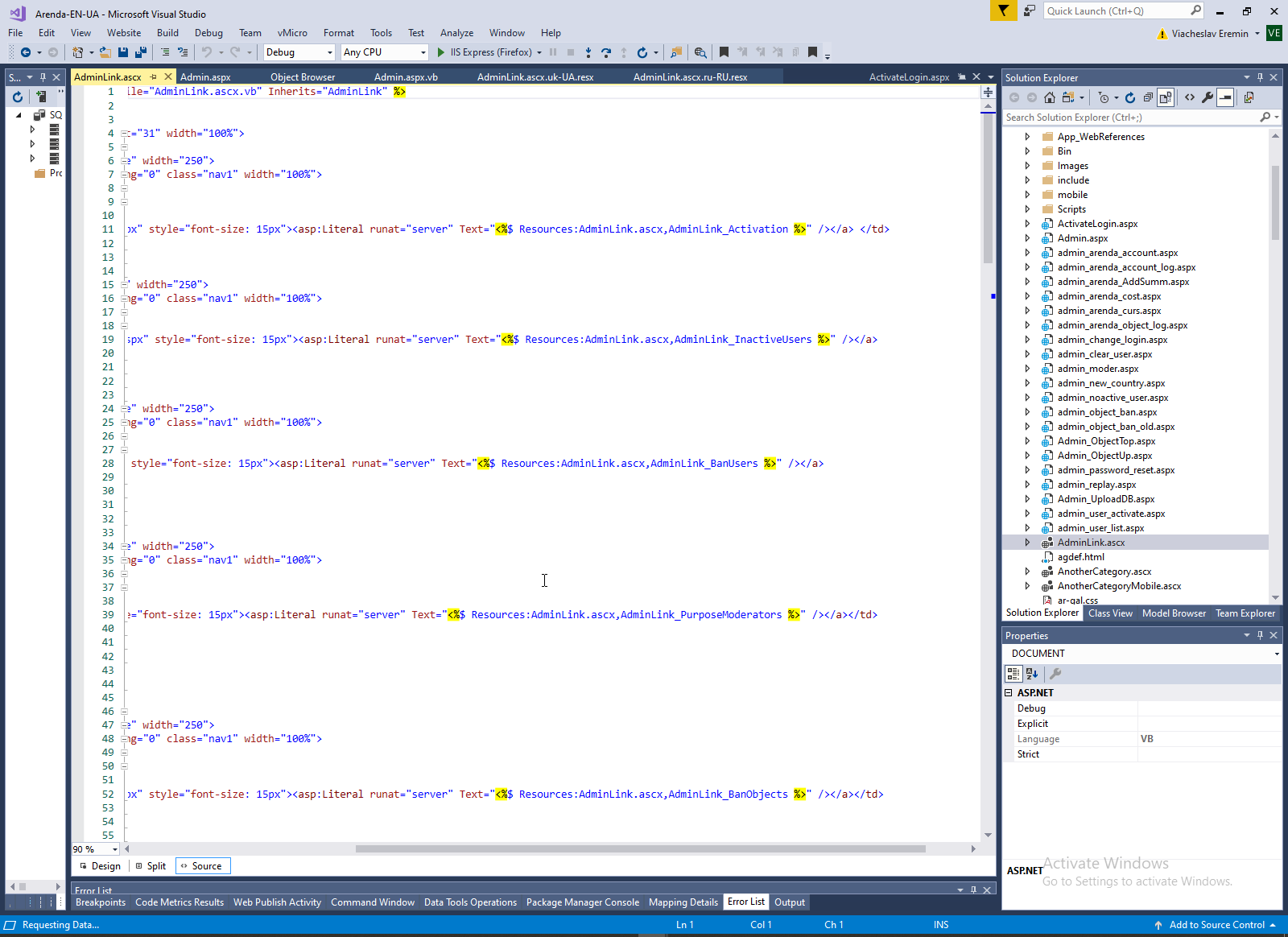
Task: Click Add to Source Control in status bar
Action: [1216, 925]
